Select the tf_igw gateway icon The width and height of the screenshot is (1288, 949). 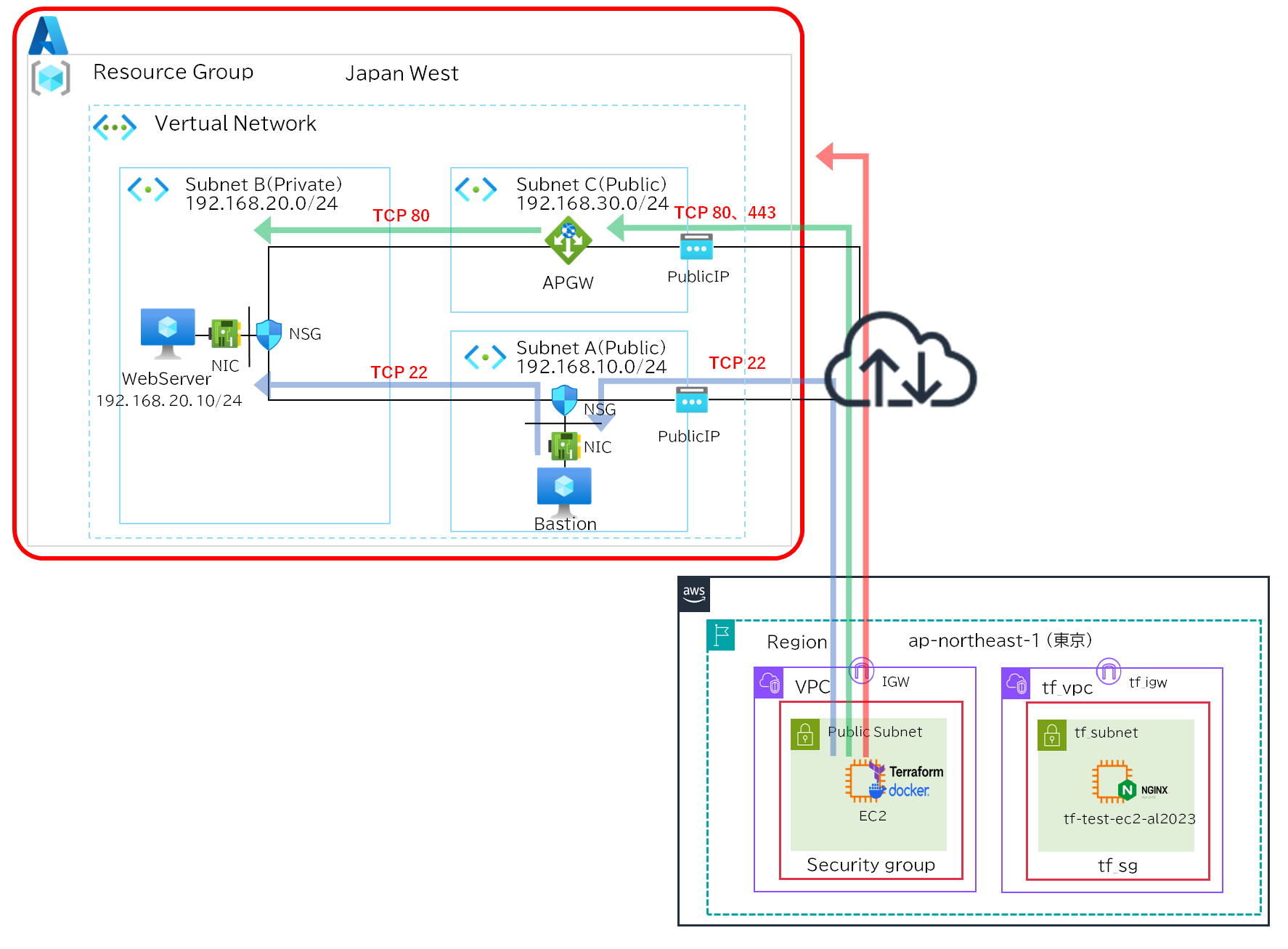coord(1108,671)
